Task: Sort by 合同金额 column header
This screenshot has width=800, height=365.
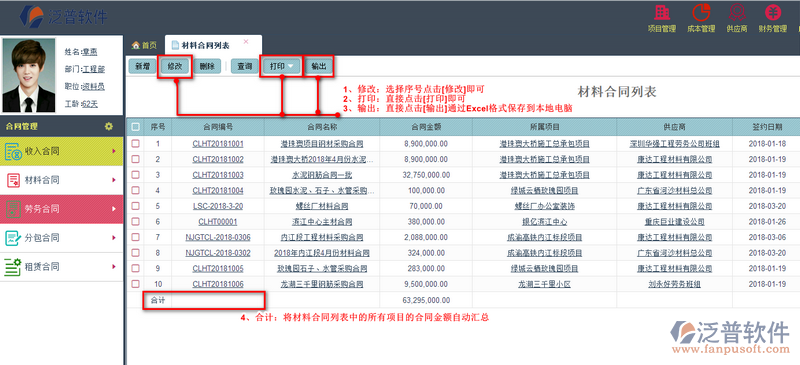Action: click(426, 127)
